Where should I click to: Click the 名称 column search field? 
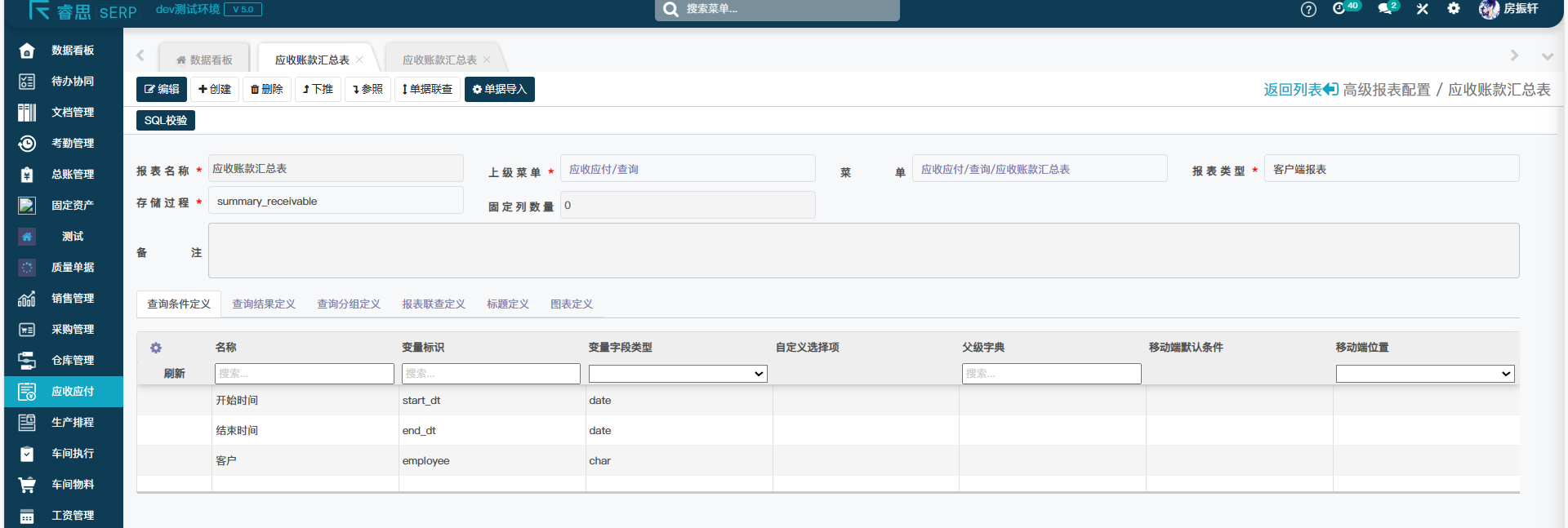(x=304, y=374)
